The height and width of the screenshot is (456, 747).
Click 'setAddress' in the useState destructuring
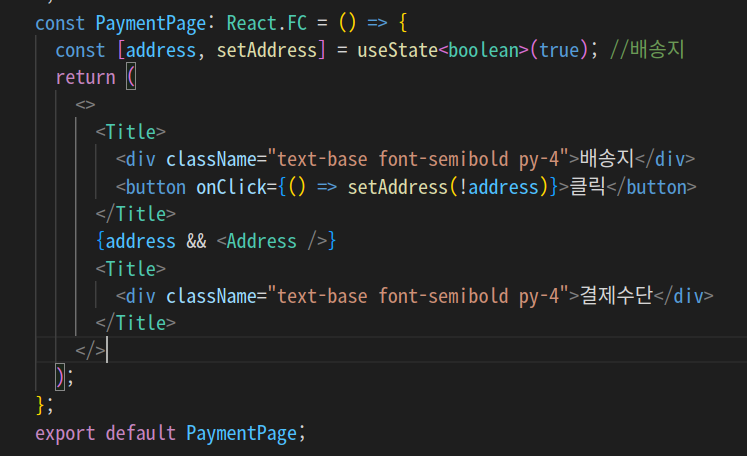point(267,51)
